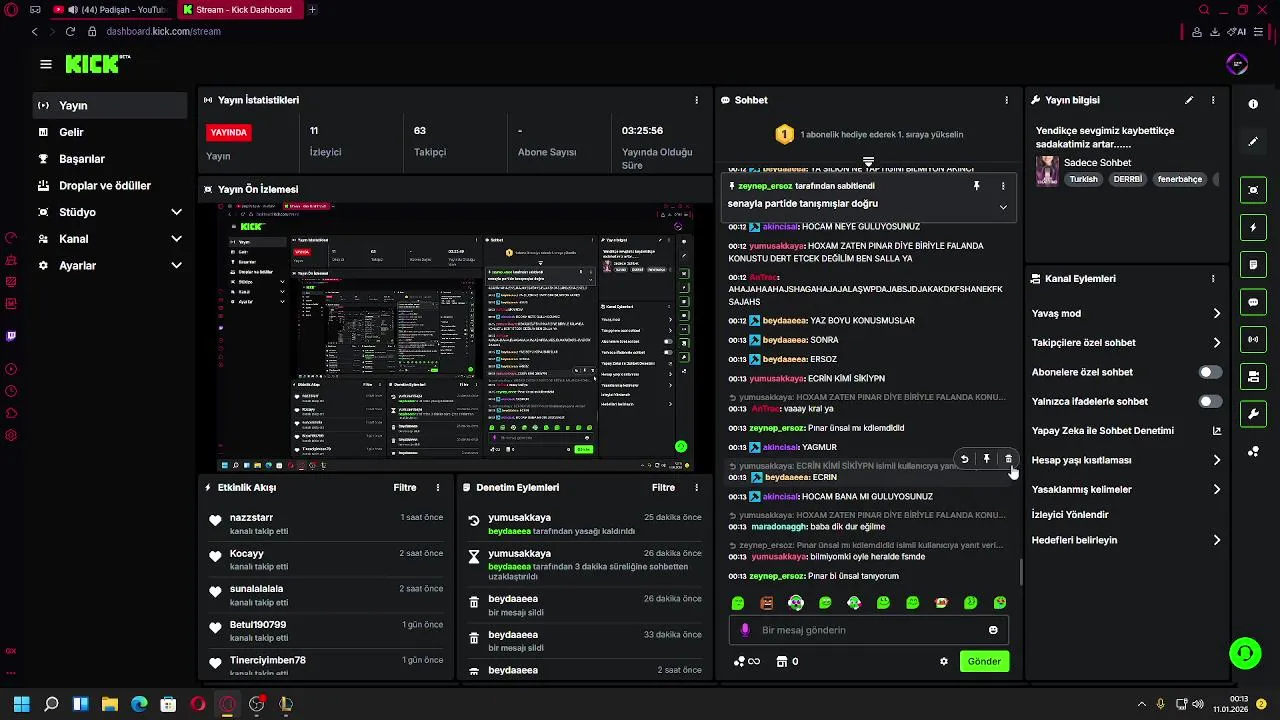This screenshot has height=720, width=1280.
Task: Click the screen capture widget icon
Action: [x=1253, y=190]
